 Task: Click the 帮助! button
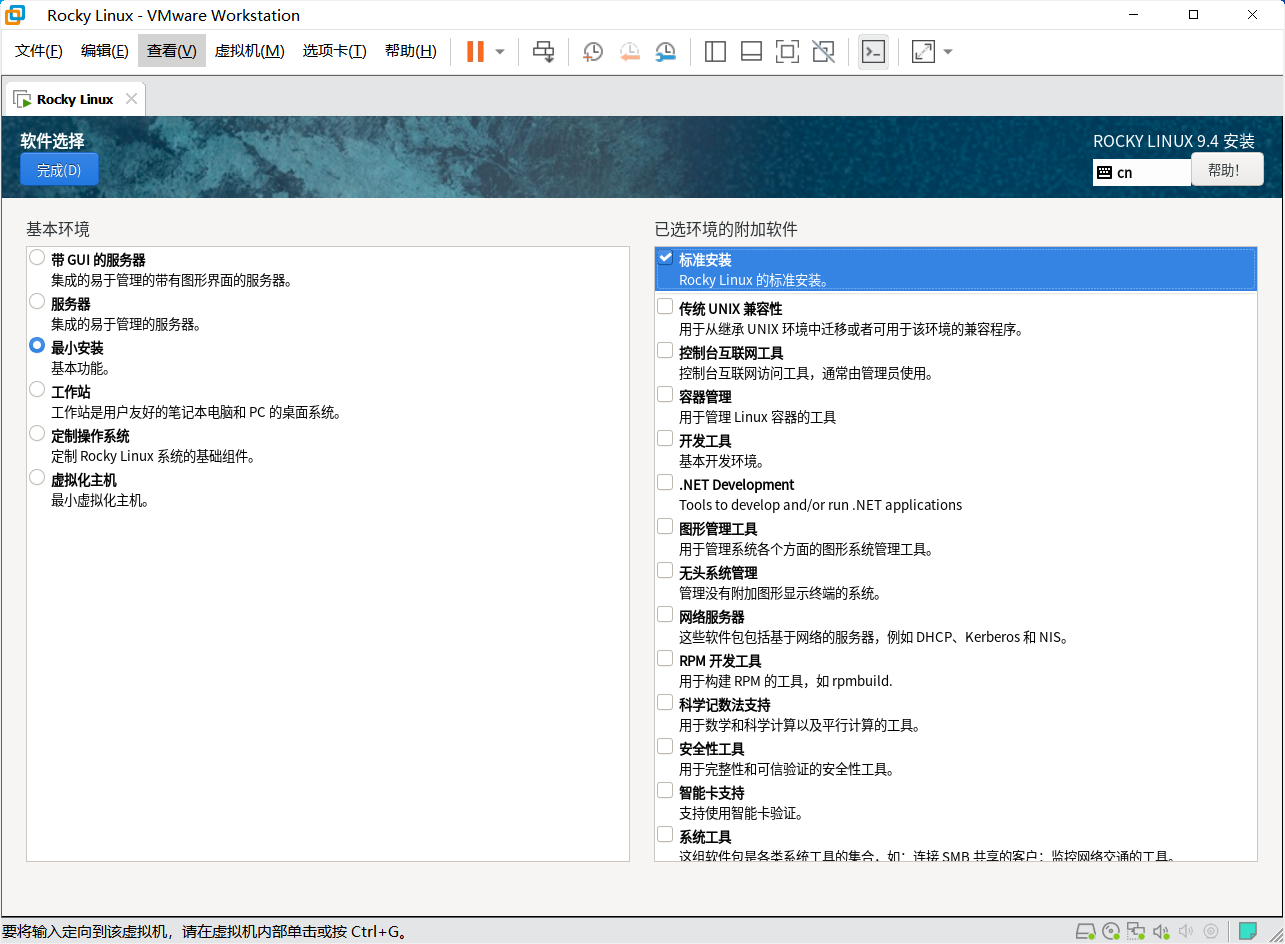click(x=1227, y=169)
